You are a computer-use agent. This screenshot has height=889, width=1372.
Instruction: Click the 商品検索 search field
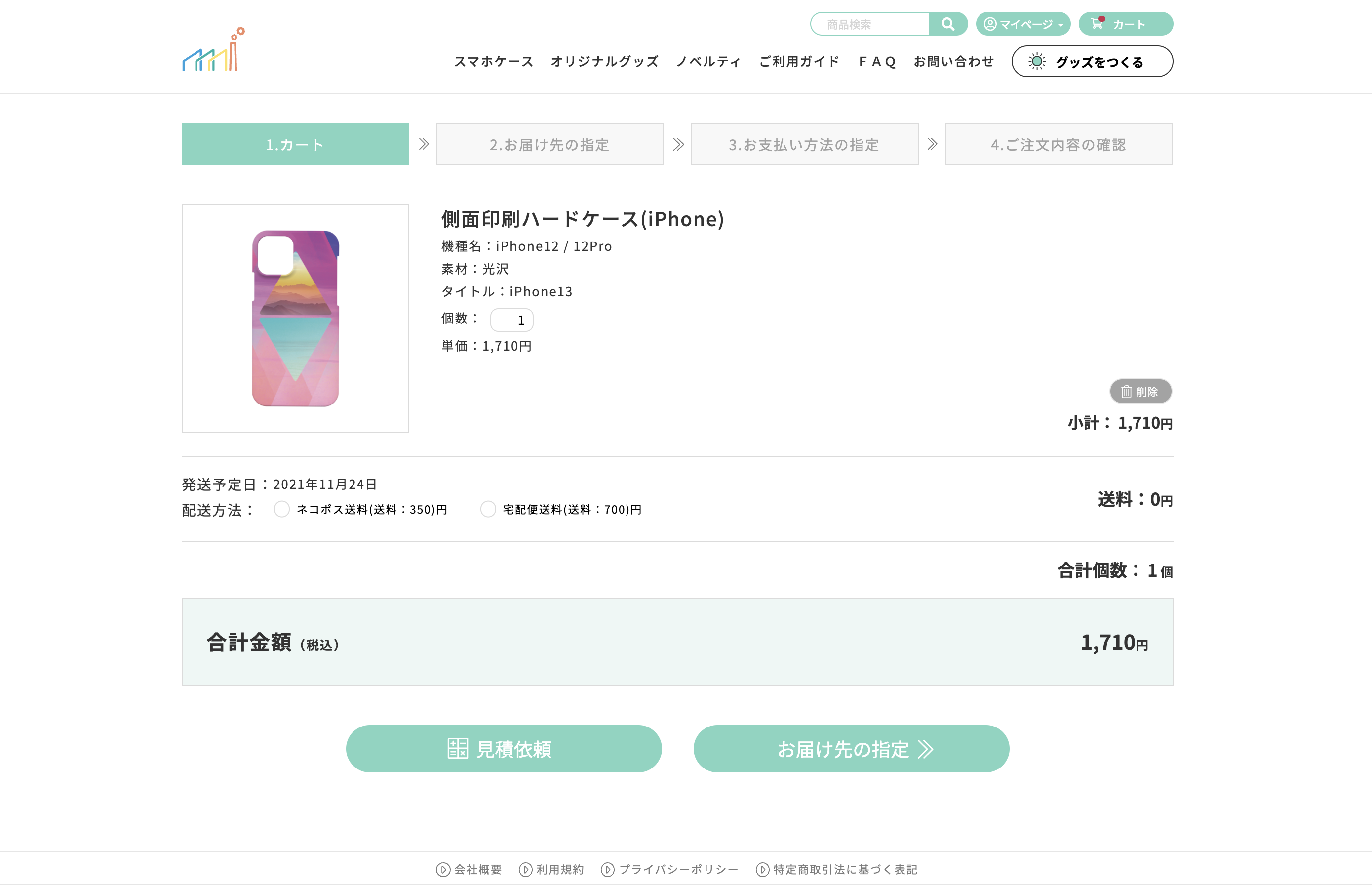[870, 24]
